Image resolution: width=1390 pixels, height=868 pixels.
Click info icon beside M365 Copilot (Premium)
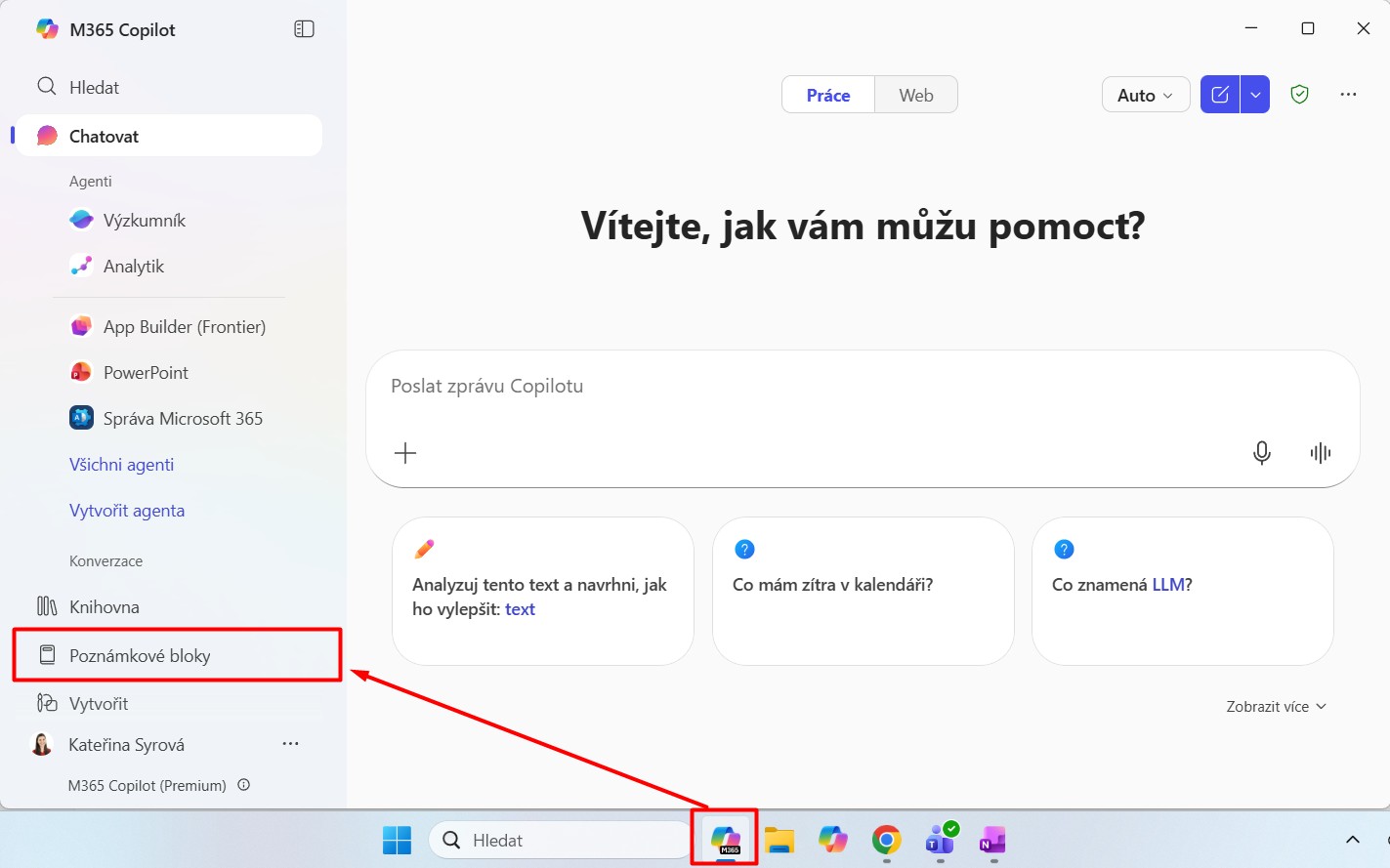point(244,784)
